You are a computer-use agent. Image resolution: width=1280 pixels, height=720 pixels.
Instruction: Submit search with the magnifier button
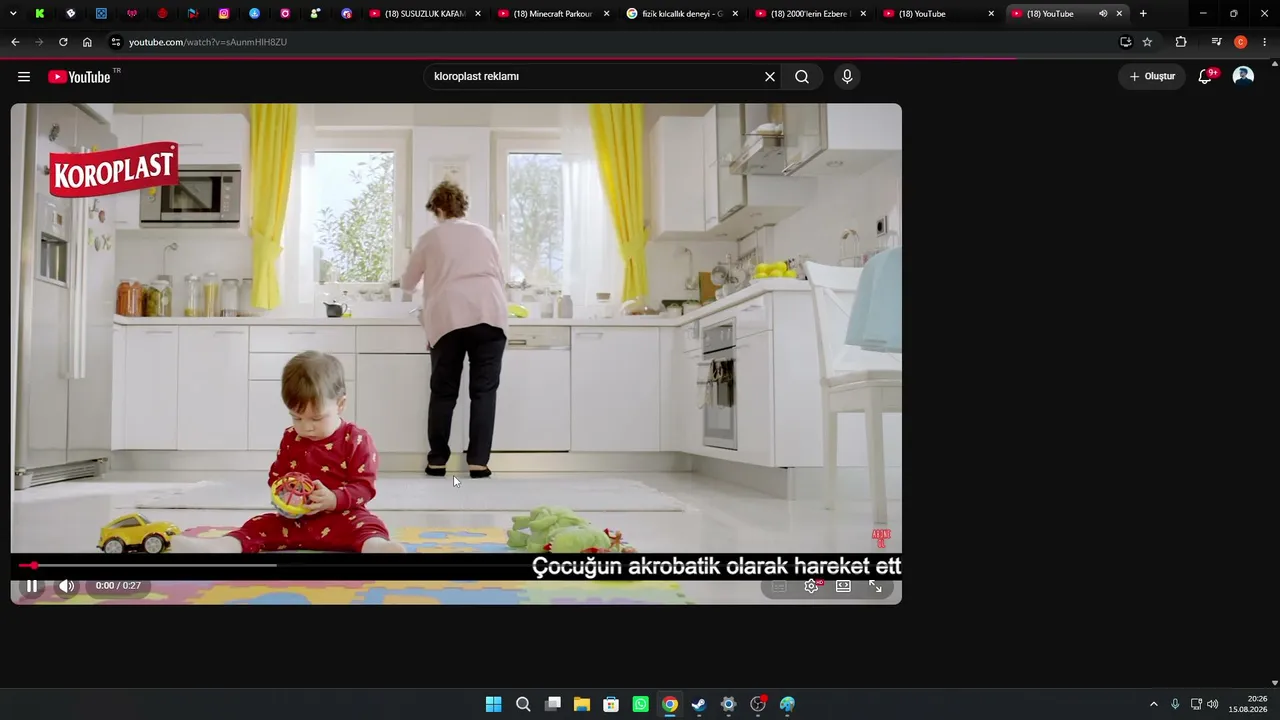pos(802,77)
